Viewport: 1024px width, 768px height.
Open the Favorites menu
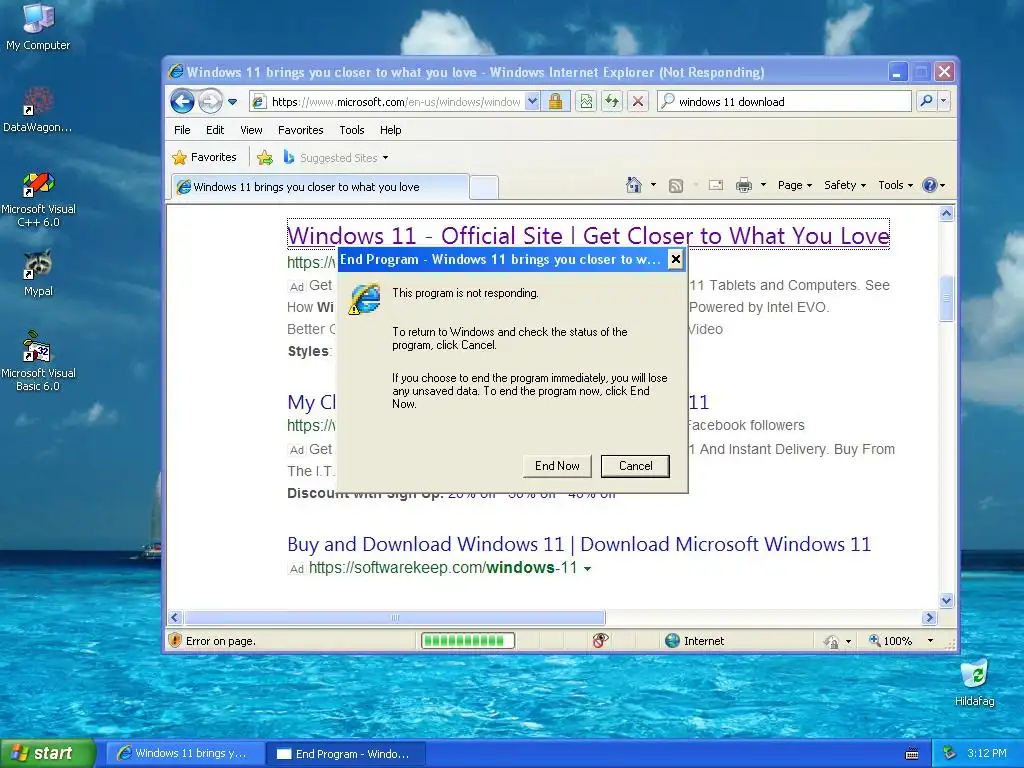tap(300, 130)
